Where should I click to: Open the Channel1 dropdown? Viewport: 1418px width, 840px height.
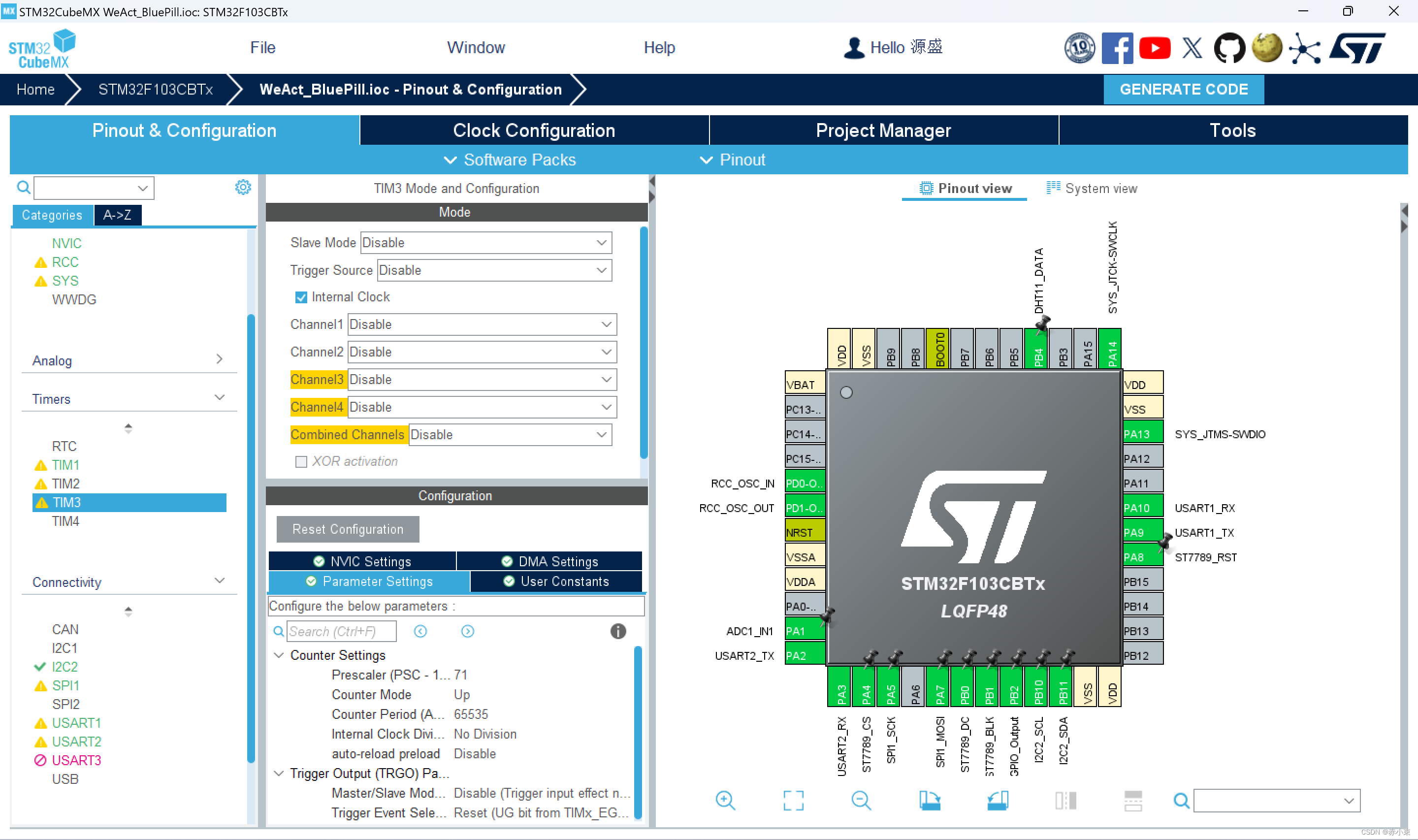click(x=482, y=324)
